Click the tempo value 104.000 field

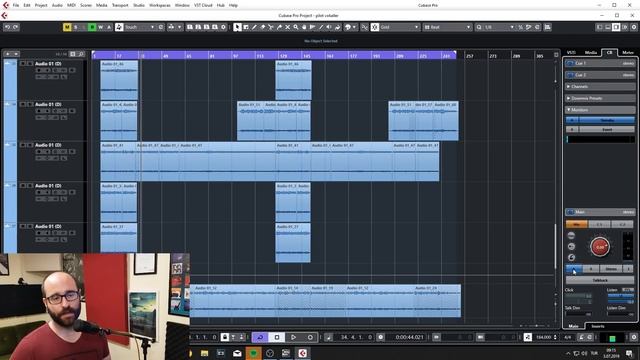(543, 337)
